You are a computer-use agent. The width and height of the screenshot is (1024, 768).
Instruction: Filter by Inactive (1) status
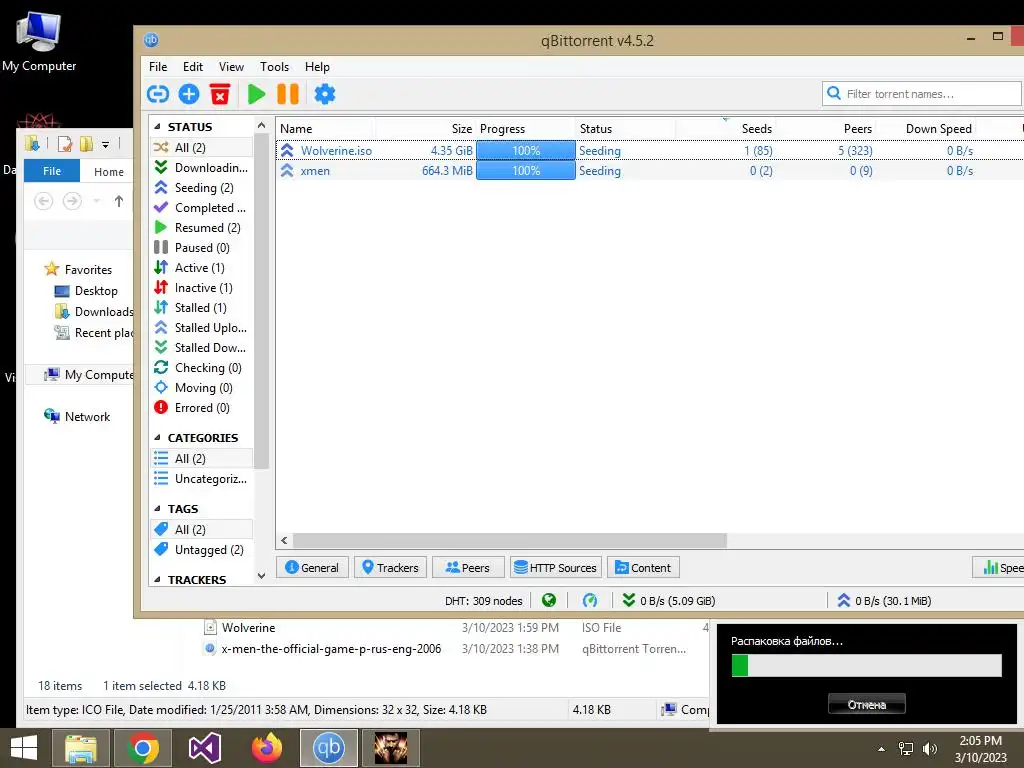(202, 288)
